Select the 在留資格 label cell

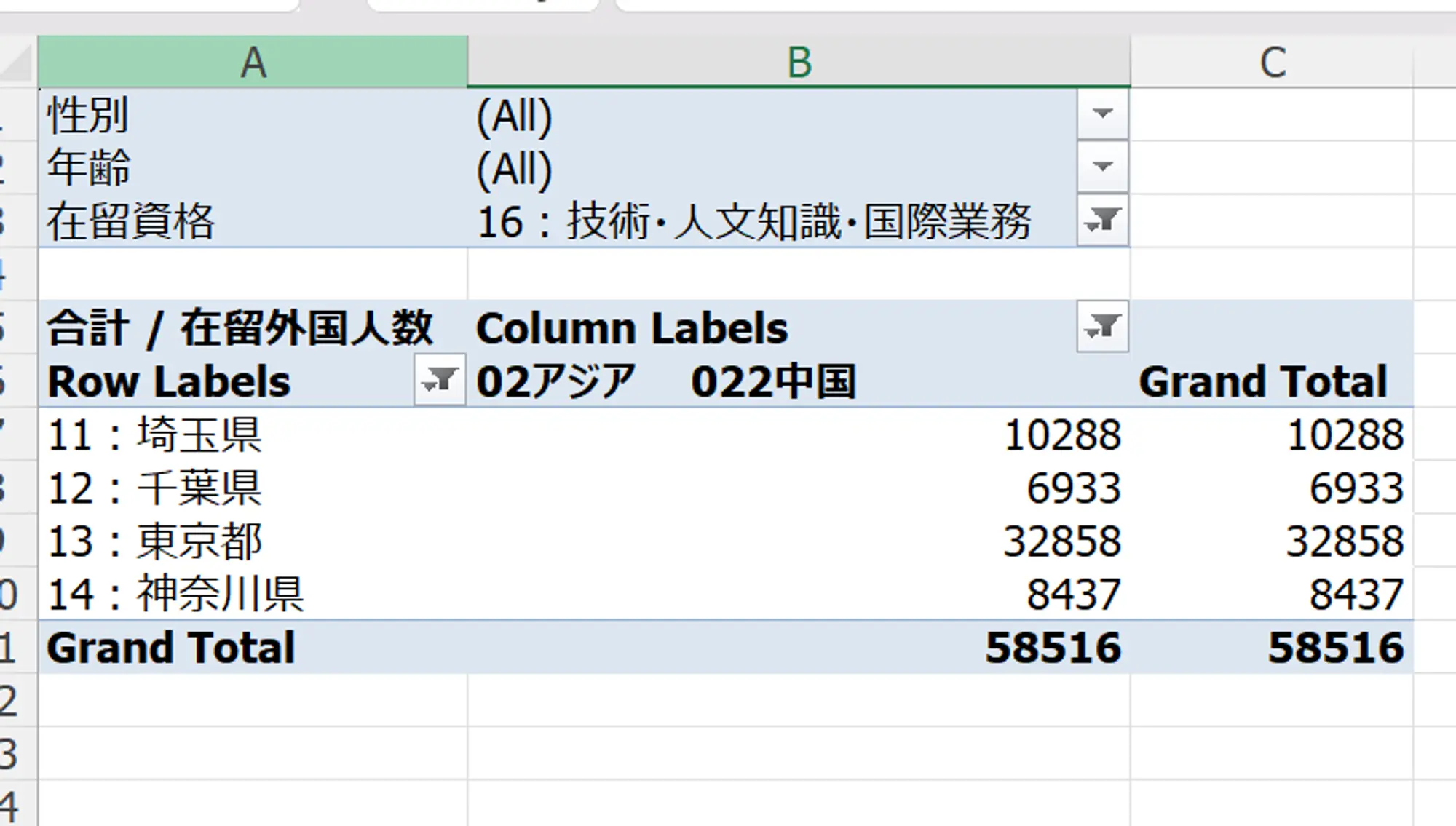point(253,221)
